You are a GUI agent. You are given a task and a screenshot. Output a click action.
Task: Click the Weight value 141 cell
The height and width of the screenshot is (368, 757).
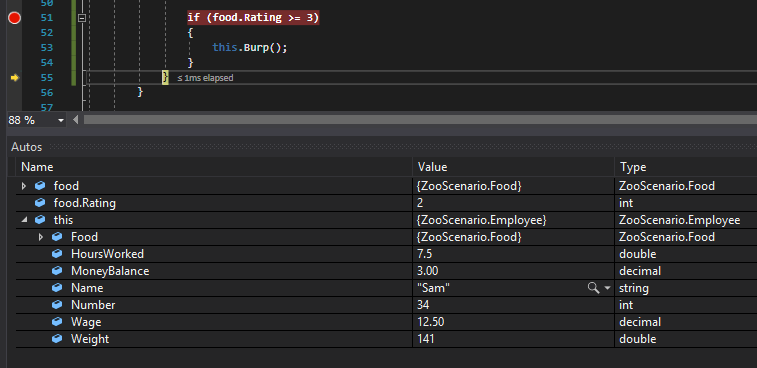tap(514, 339)
